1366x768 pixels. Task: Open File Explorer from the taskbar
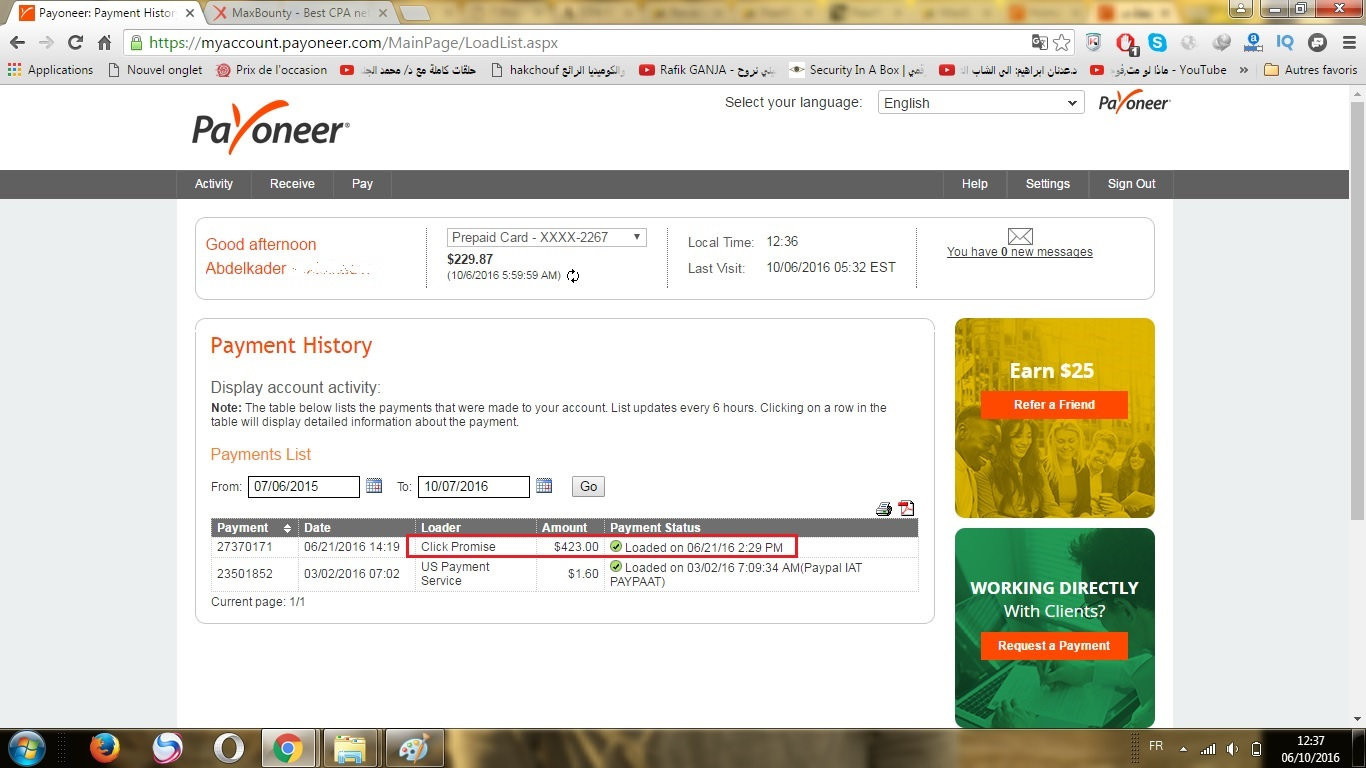(x=349, y=748)
